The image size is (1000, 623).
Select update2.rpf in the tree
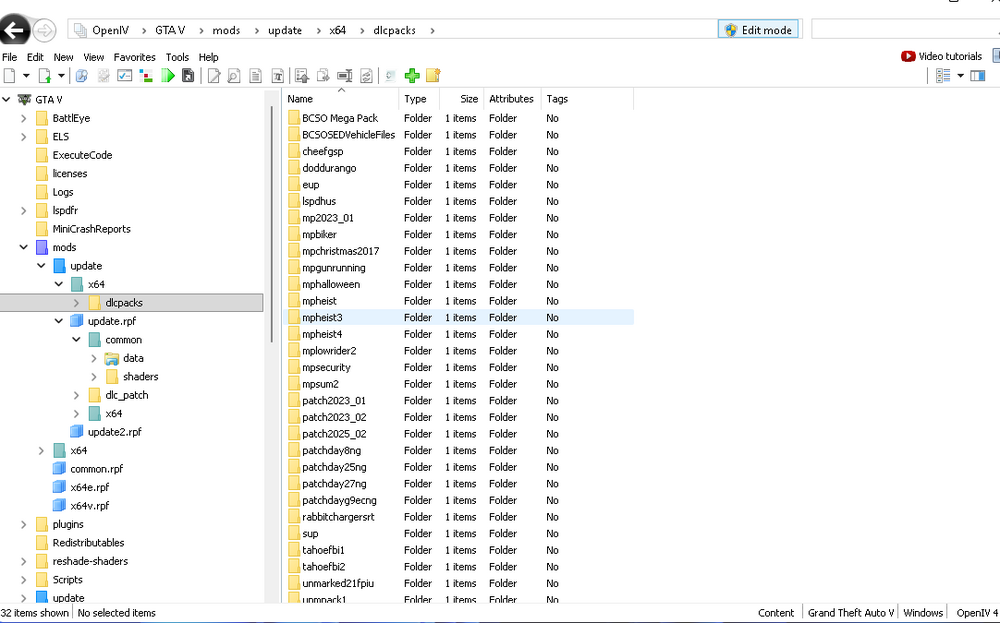(x=115, y=432)
